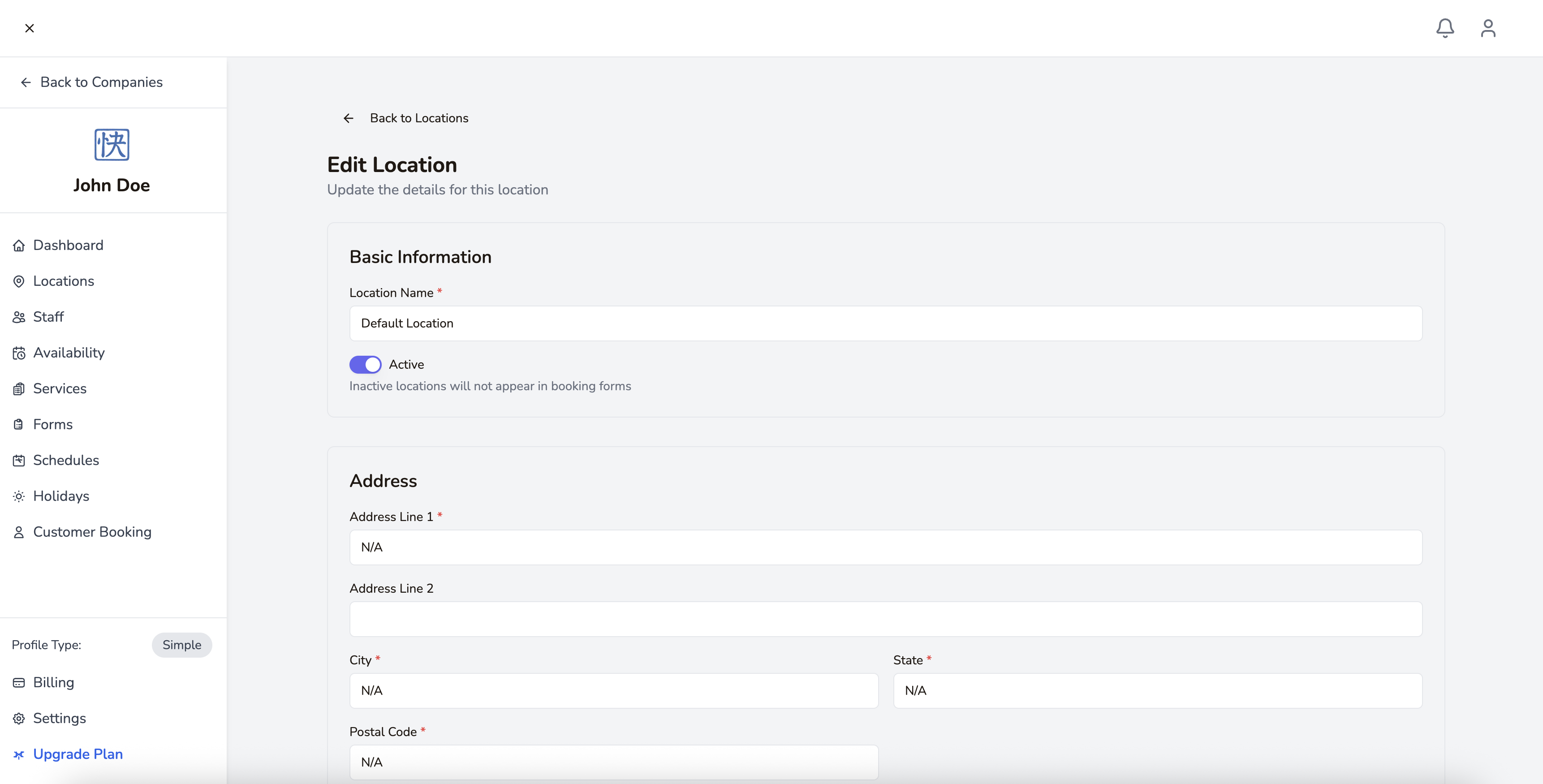Click the John Doe company logo
Image resolution: width=1543 pixels, height=784 pixels.
click(x=112, y=144)
